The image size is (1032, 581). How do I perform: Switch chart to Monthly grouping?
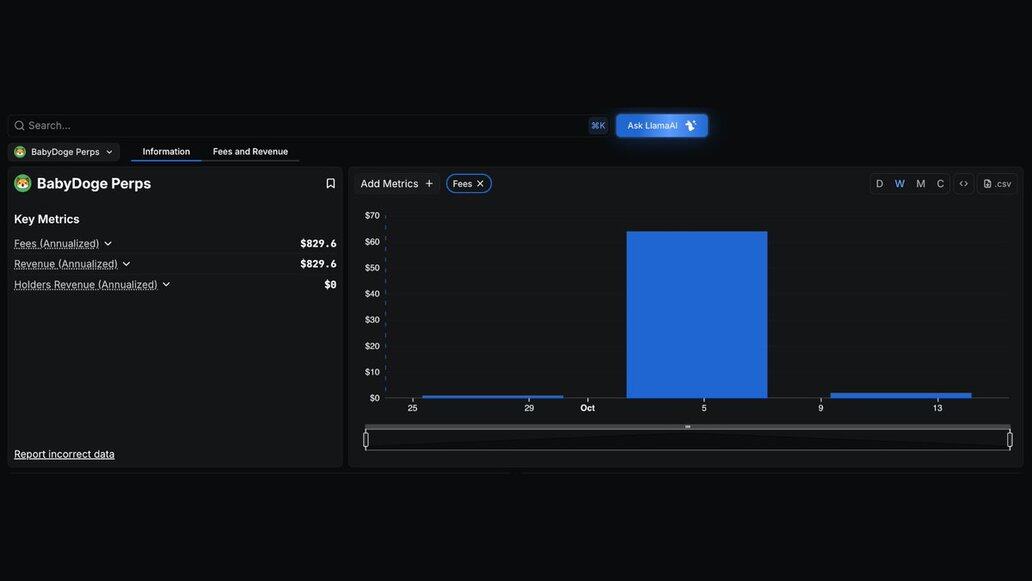coord(920,184)
